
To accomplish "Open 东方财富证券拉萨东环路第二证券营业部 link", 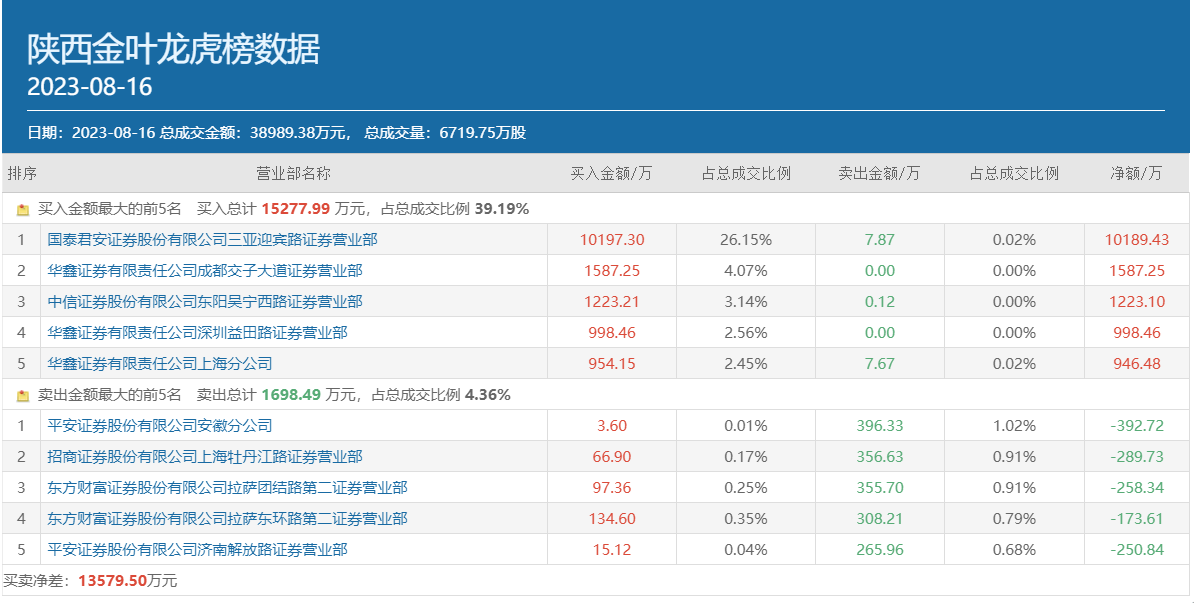I will pyautogui.click(x=227, y=519).
